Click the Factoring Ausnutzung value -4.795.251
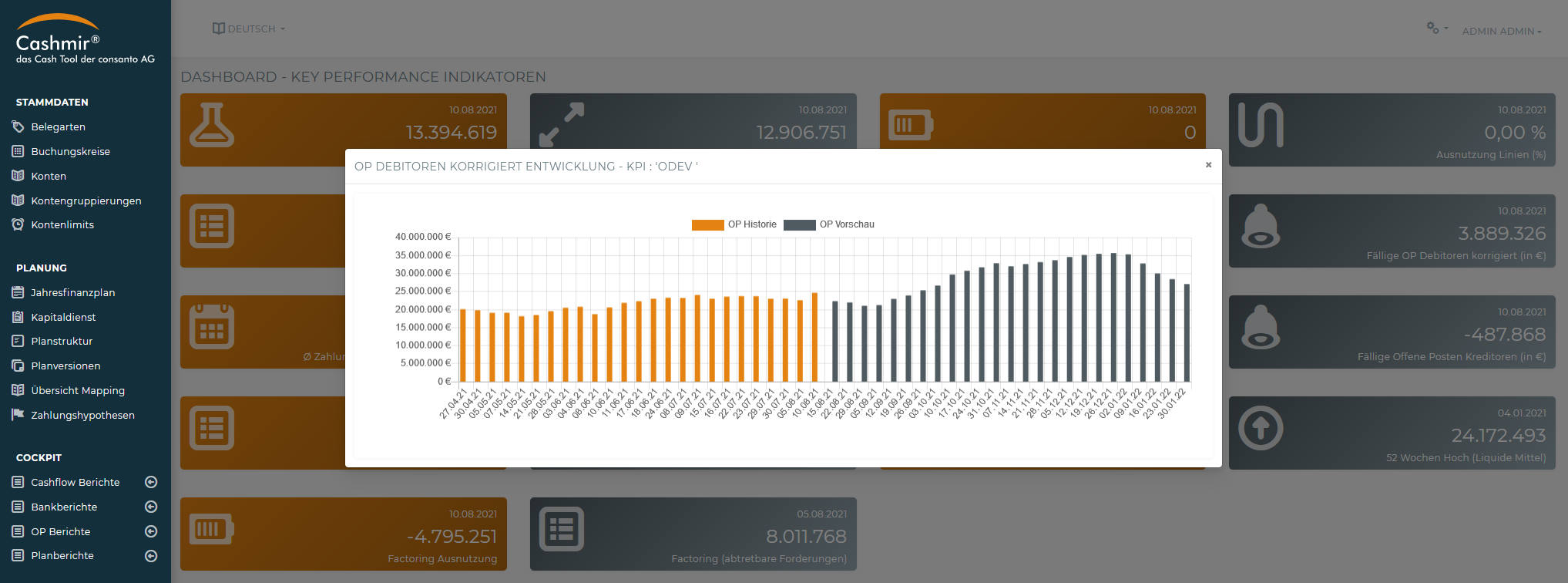The image size is (1568, 583). (x=452, y=536)
